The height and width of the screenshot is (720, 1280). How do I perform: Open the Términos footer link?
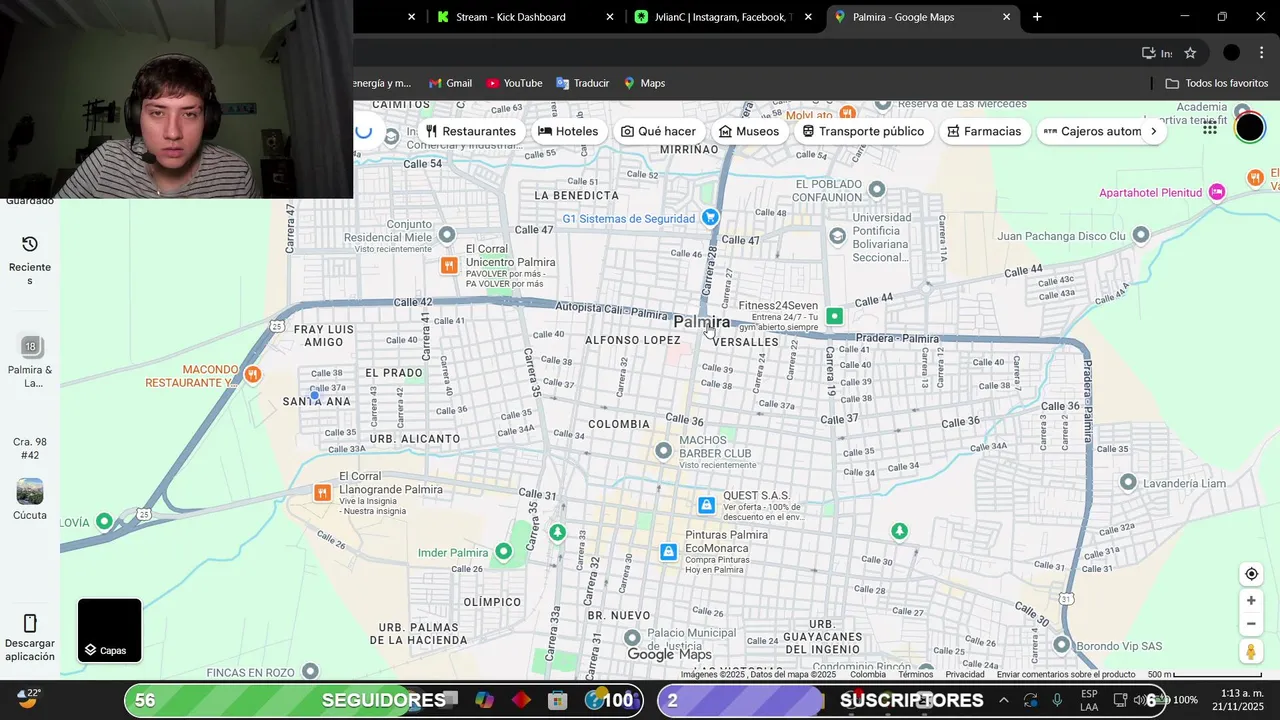[915, 674]
